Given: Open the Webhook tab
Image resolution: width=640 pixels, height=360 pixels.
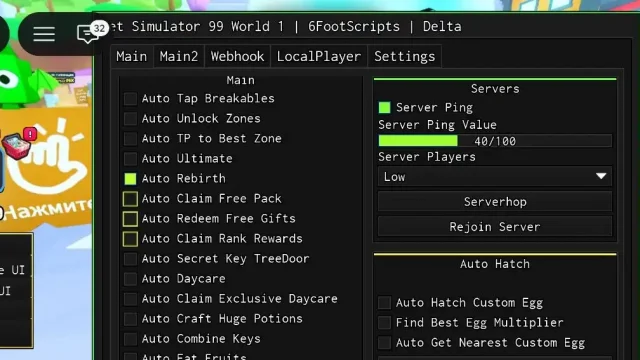Looking at the screenshot, I should point(237,56).
